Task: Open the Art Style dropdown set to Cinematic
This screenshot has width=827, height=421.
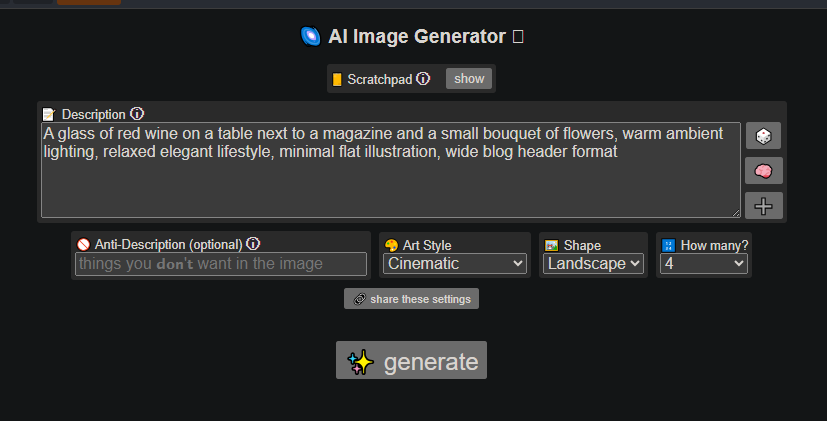Action: pos(455,264)
